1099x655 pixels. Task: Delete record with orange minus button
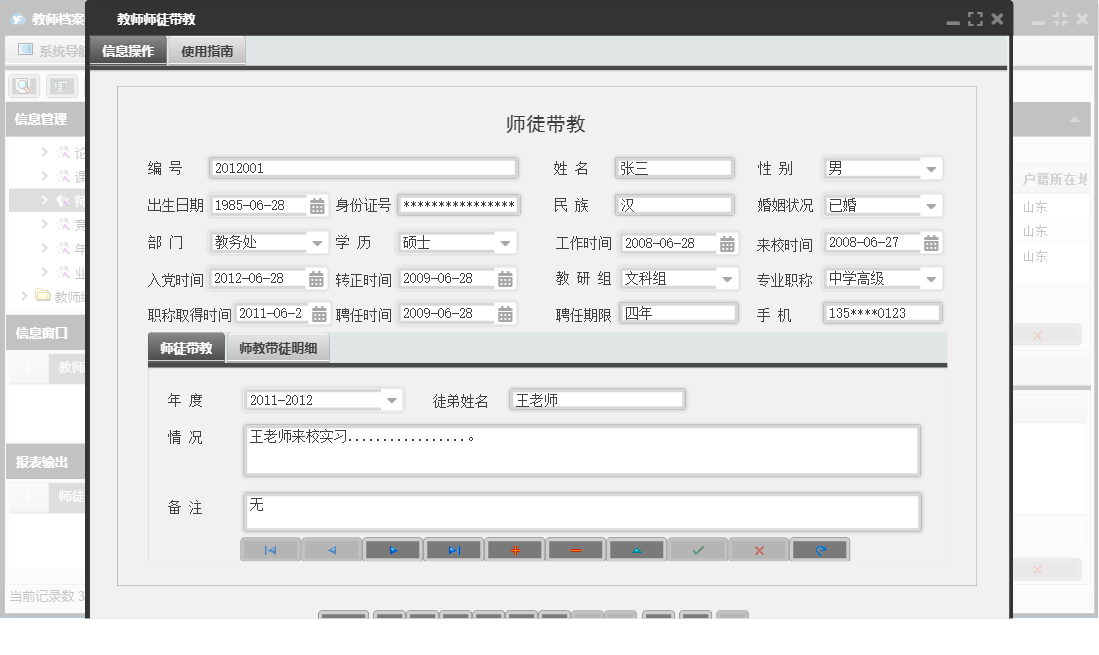[x=576, y=550]
